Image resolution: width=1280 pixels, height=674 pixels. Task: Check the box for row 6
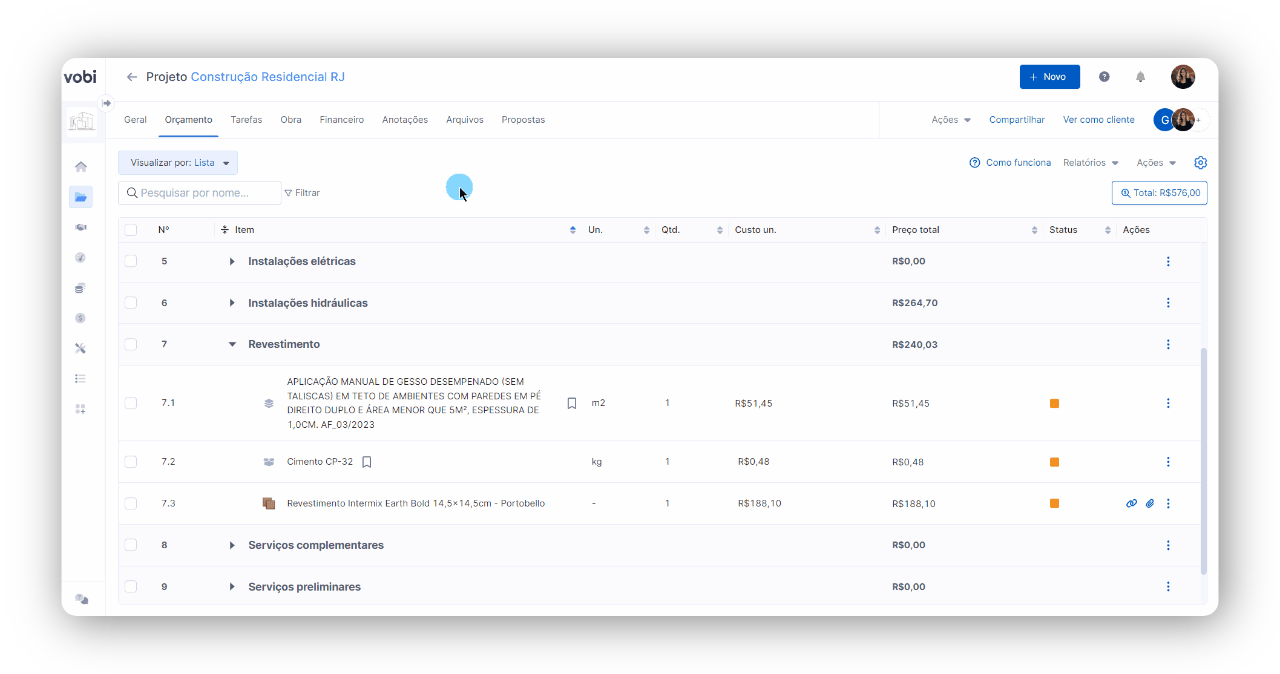131,303
